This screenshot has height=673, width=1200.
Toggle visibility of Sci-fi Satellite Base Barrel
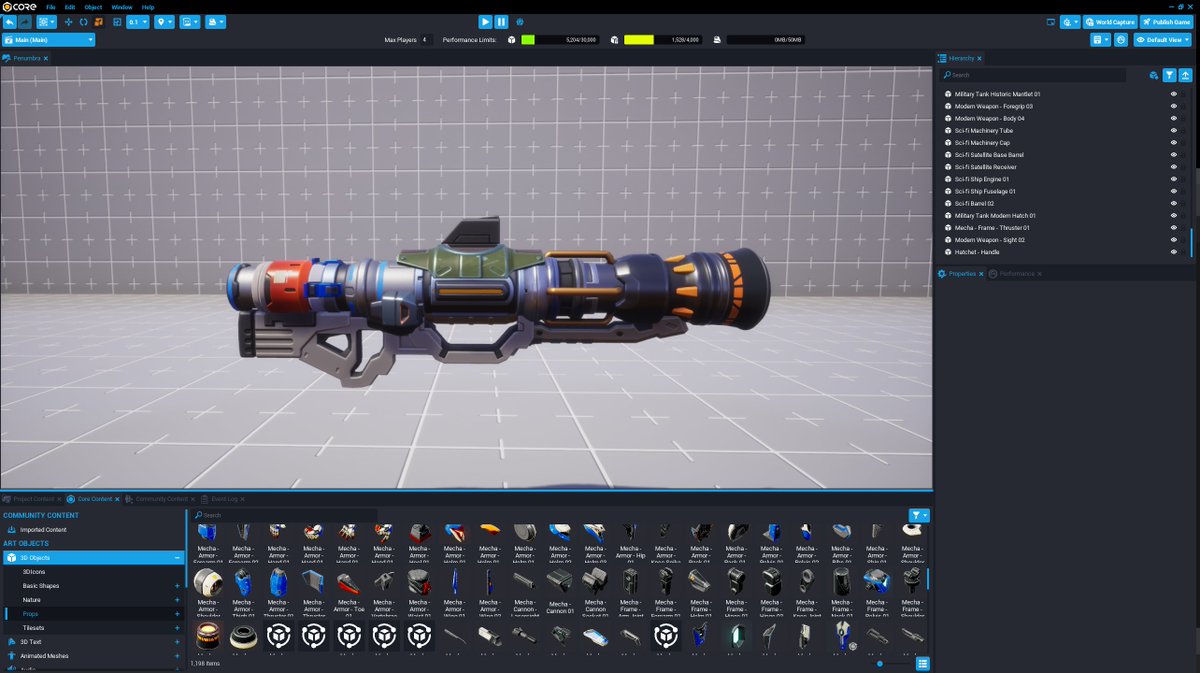point(1174,155)
